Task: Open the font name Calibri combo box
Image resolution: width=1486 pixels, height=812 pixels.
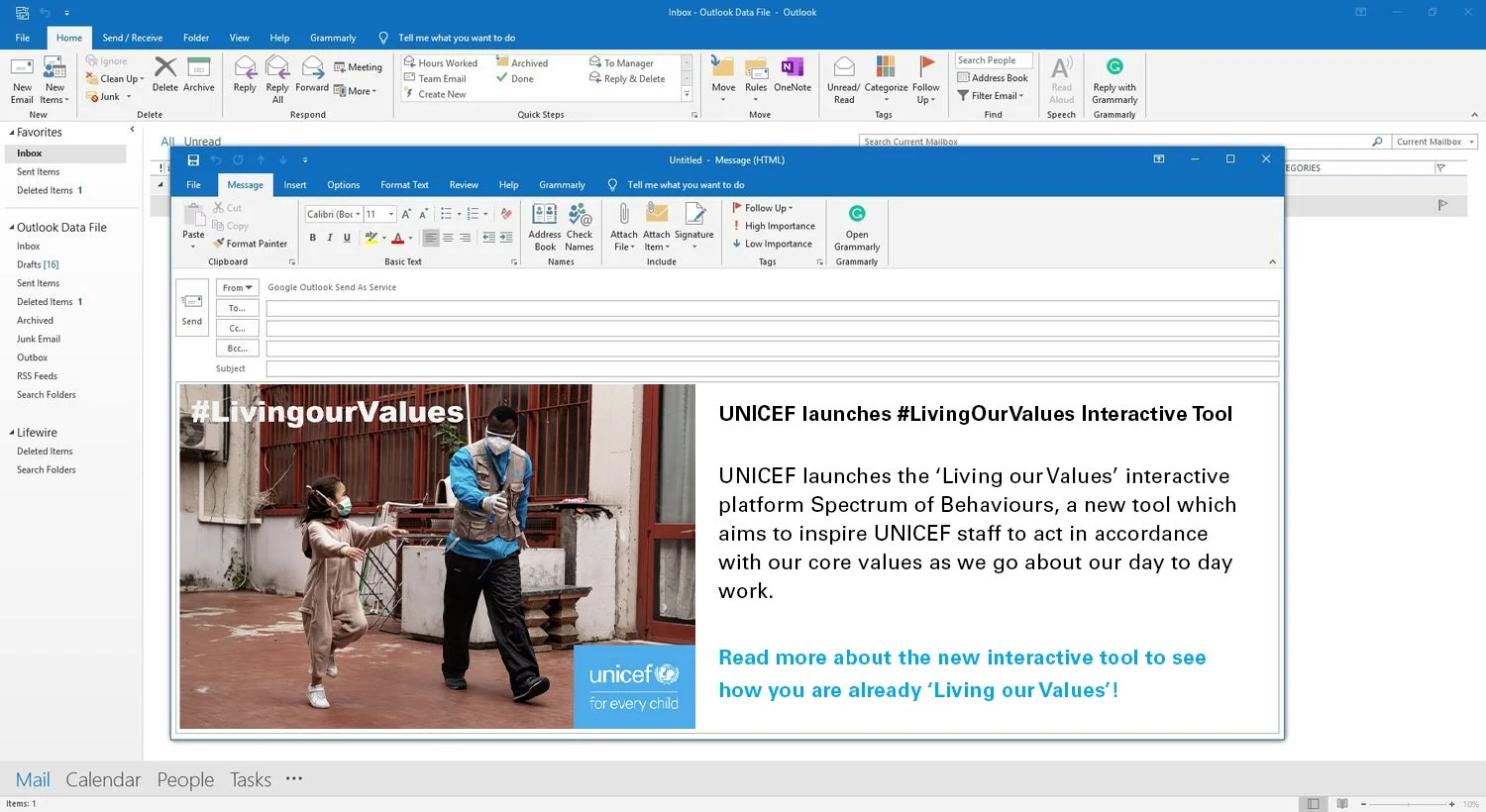Action: tap(333, 214)
